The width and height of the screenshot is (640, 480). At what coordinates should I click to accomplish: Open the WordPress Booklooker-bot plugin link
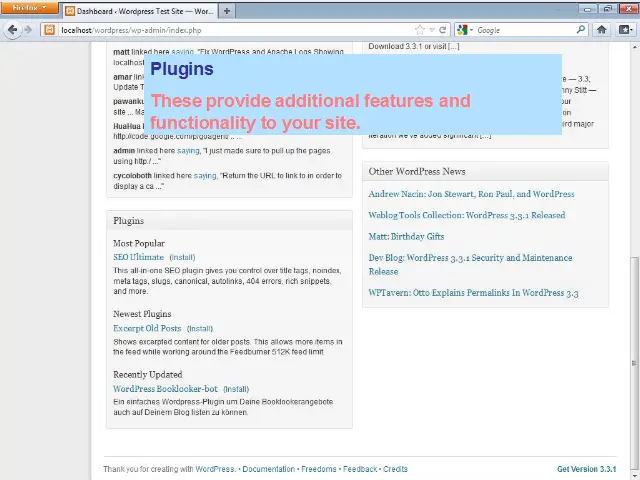click(x=165, y=389)
